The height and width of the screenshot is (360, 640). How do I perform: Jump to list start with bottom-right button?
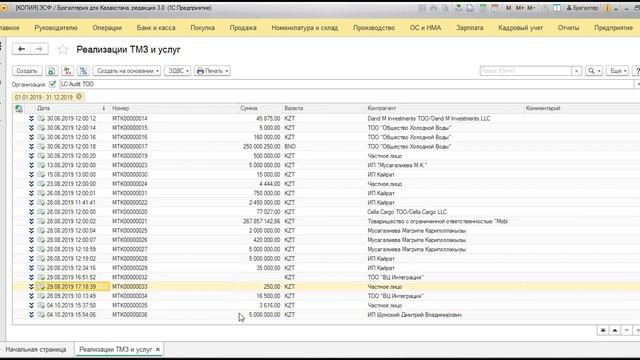point(603,330)
